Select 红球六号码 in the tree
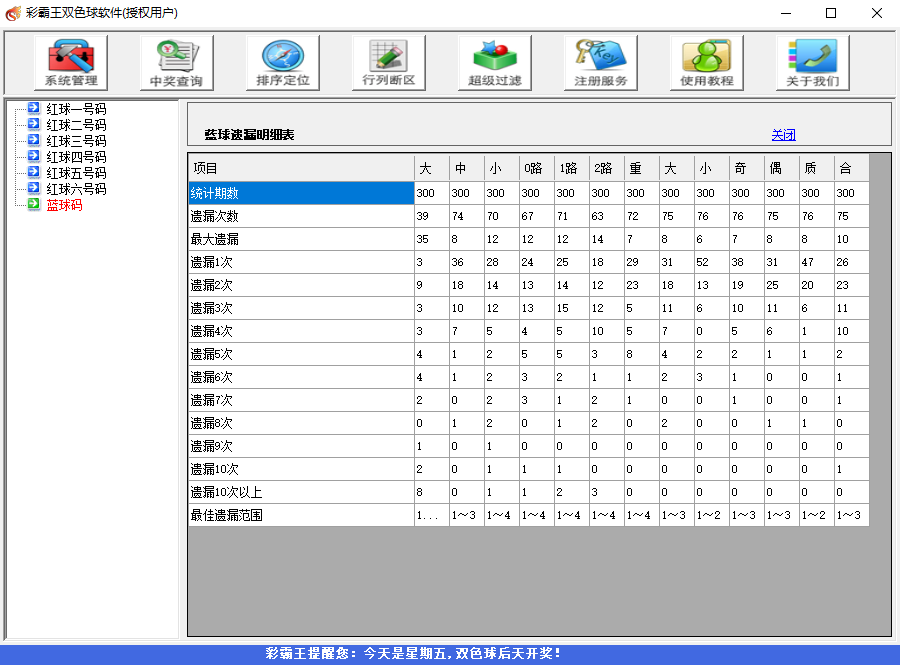 [76, 189]
